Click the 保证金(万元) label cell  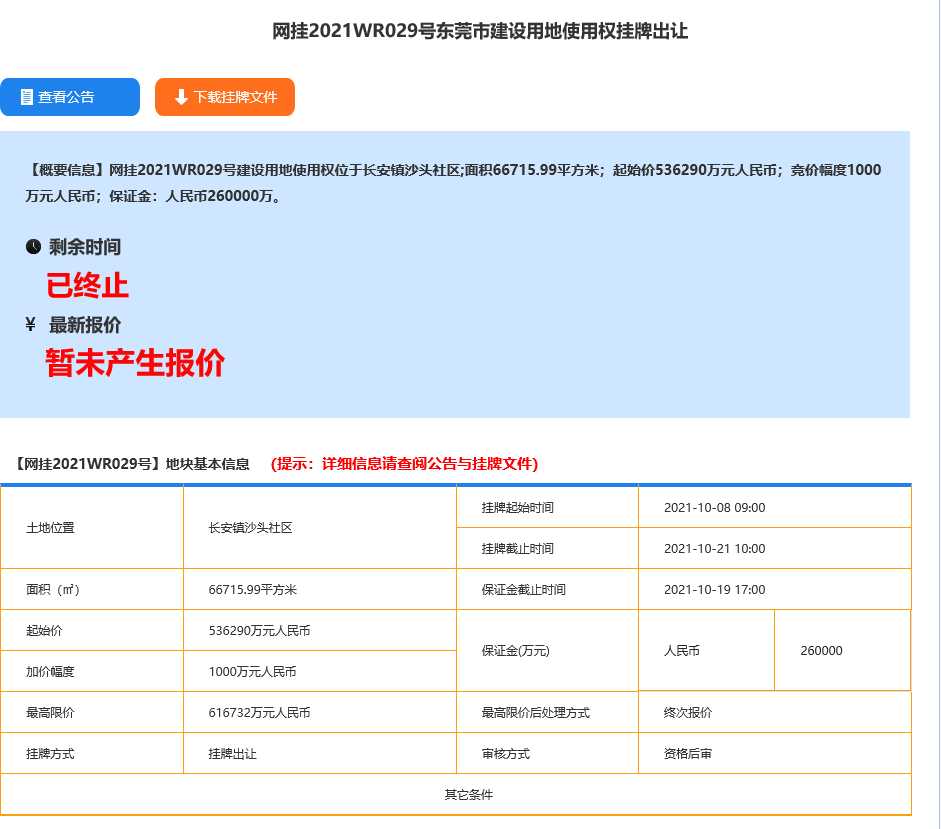[547, 651]
